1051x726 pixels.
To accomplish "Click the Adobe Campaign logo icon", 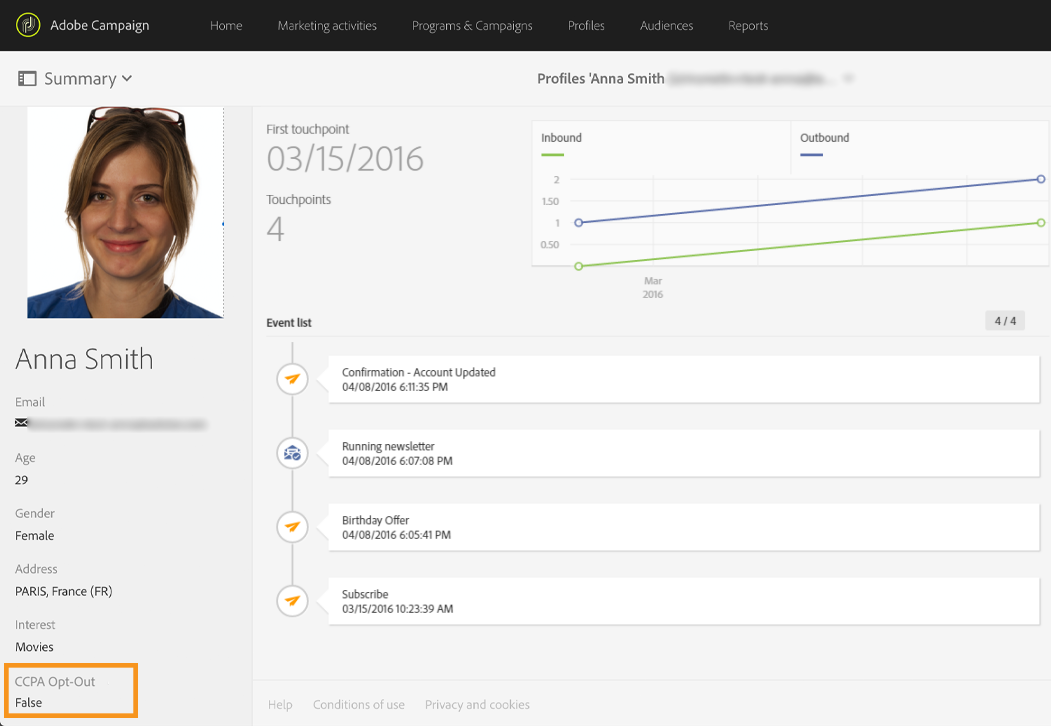I will pos(29,25).
